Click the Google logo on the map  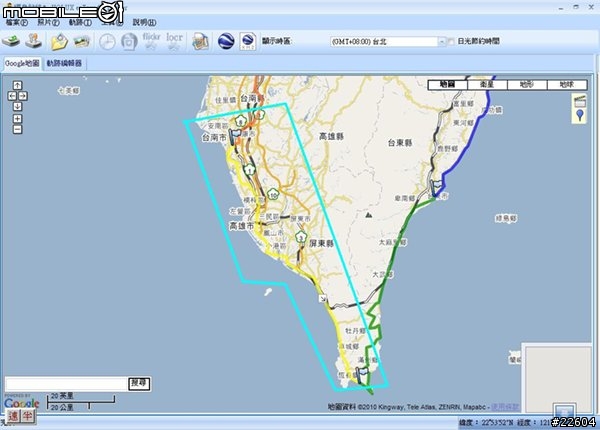[21, 402]
